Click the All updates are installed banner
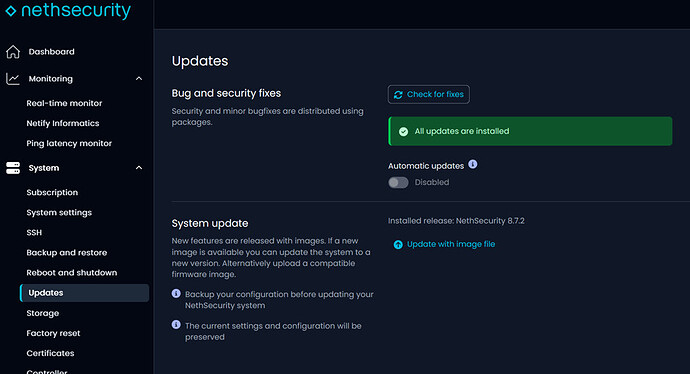This screenshot has width=690, height=374. pos(530,131)
